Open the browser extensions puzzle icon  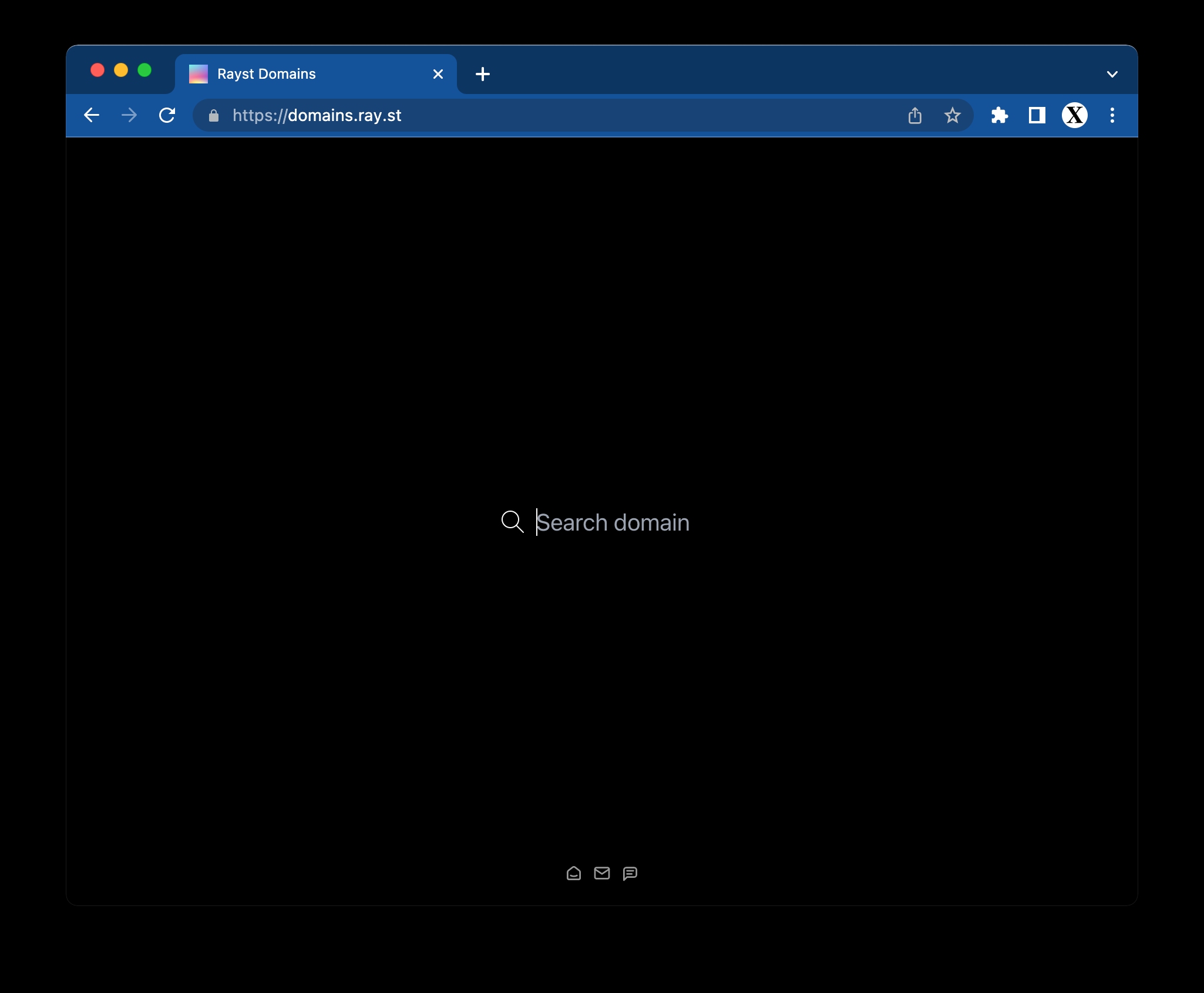[x=999, y=115]
